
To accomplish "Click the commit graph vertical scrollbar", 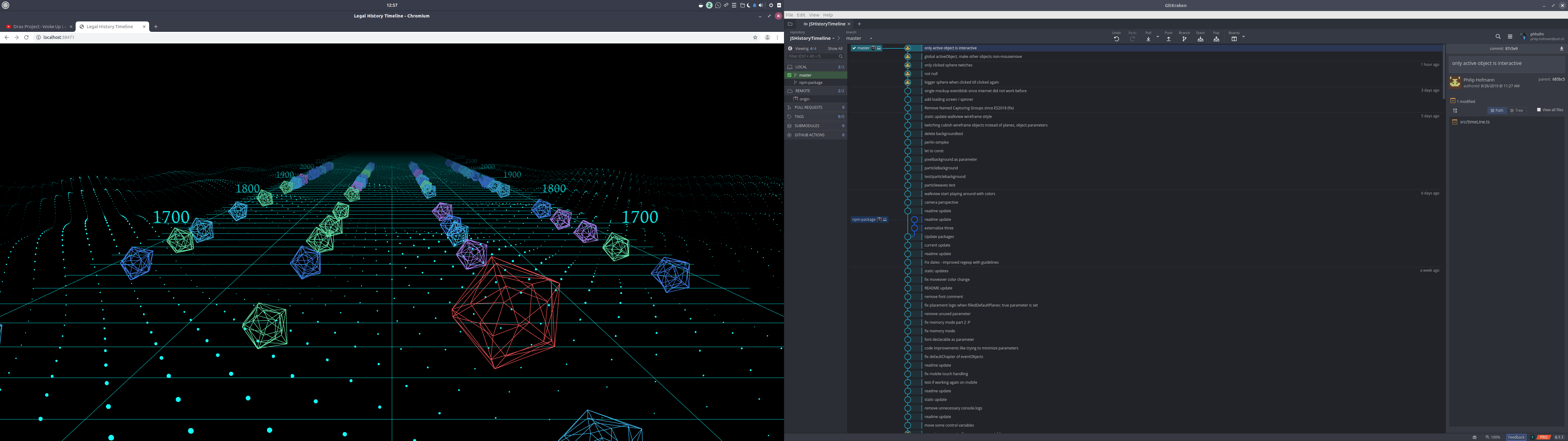I will click(x=1445, y=71).
